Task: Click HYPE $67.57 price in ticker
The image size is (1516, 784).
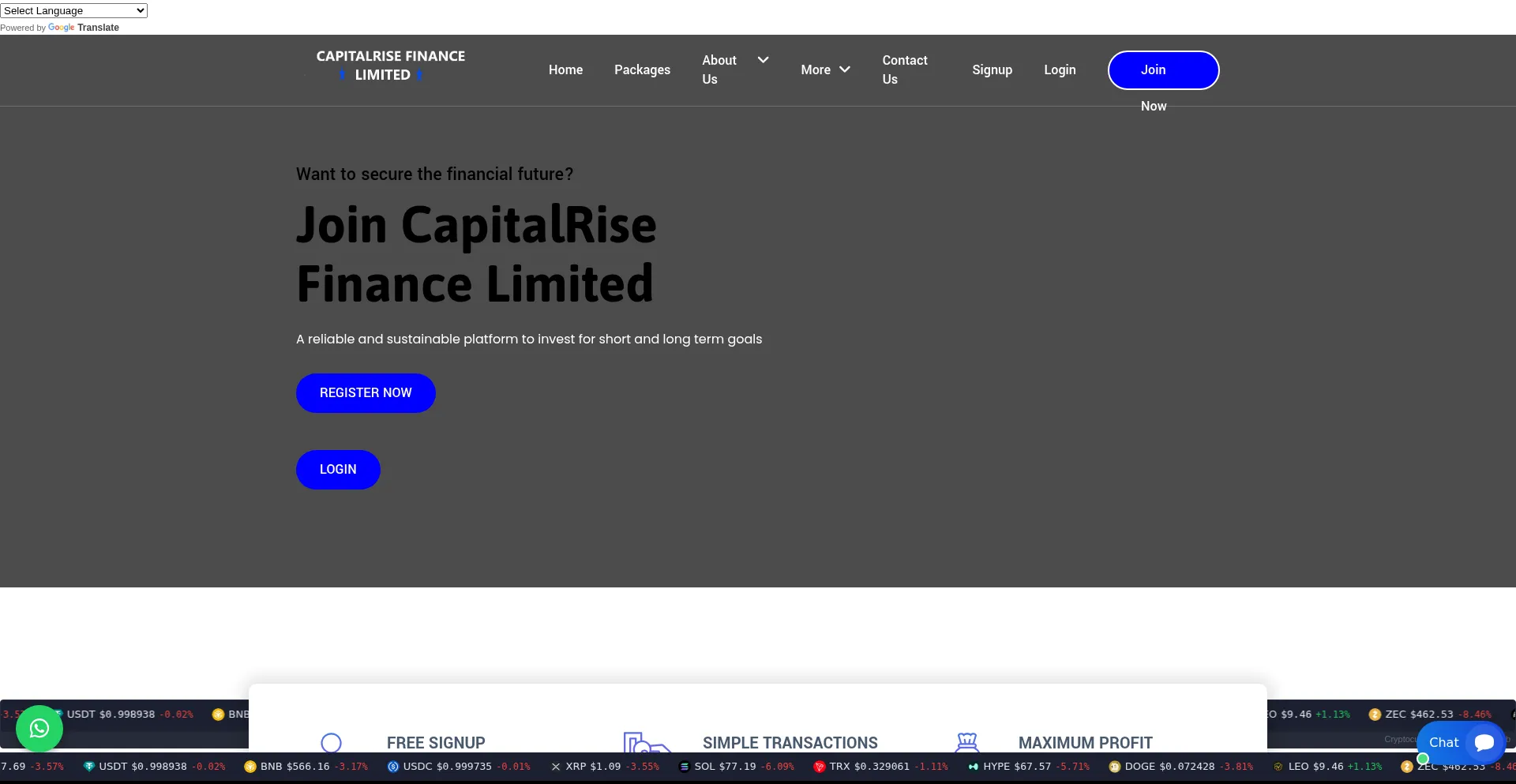Action: coord(1017,766)
